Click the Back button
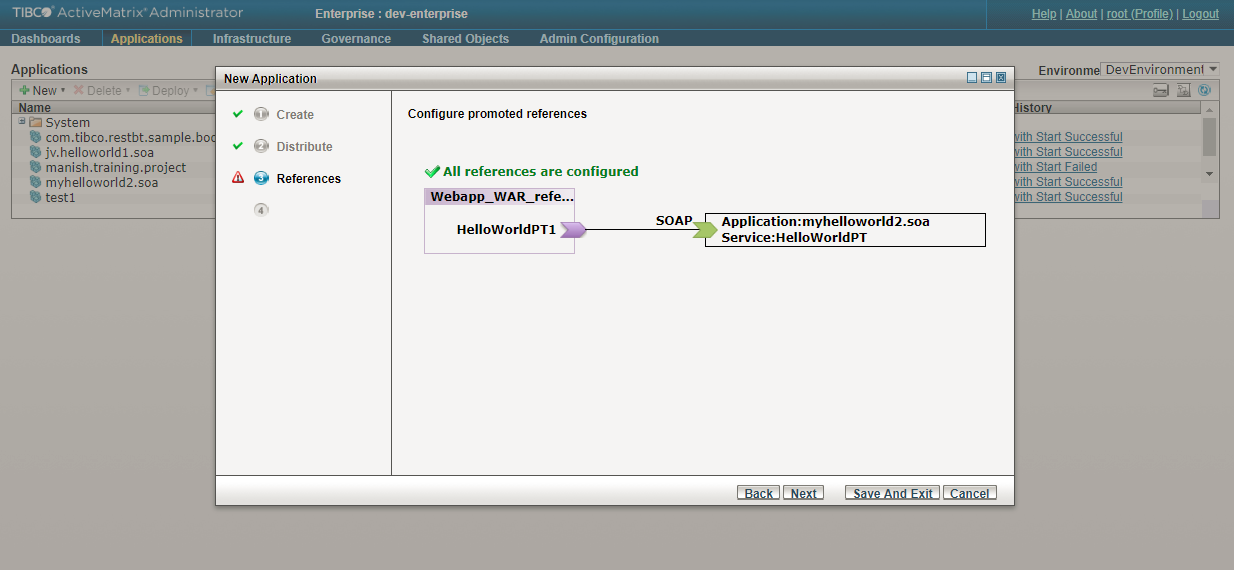 pyautogui.click(x=759, y=493)
